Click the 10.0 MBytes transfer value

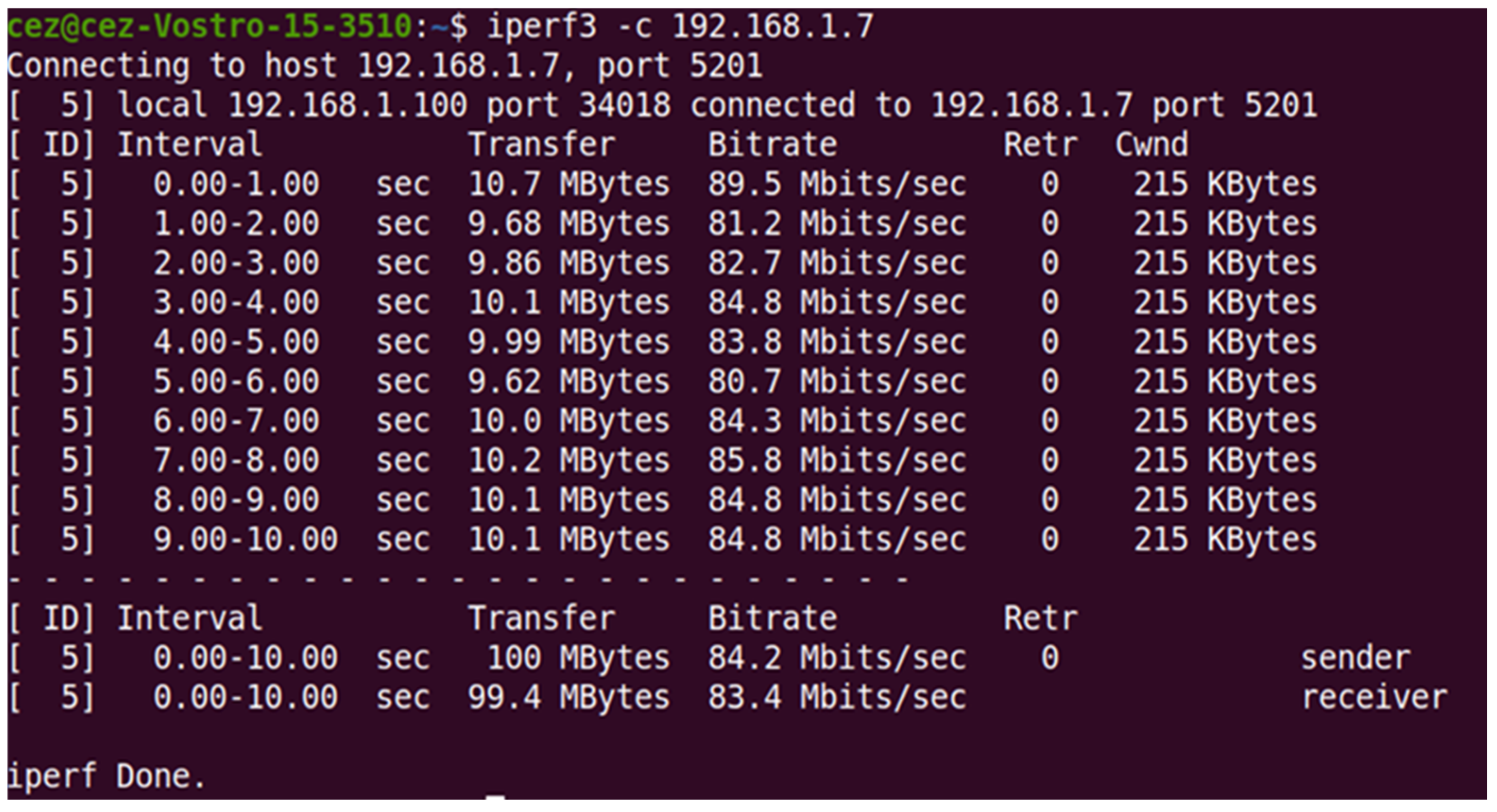[568, 421]
